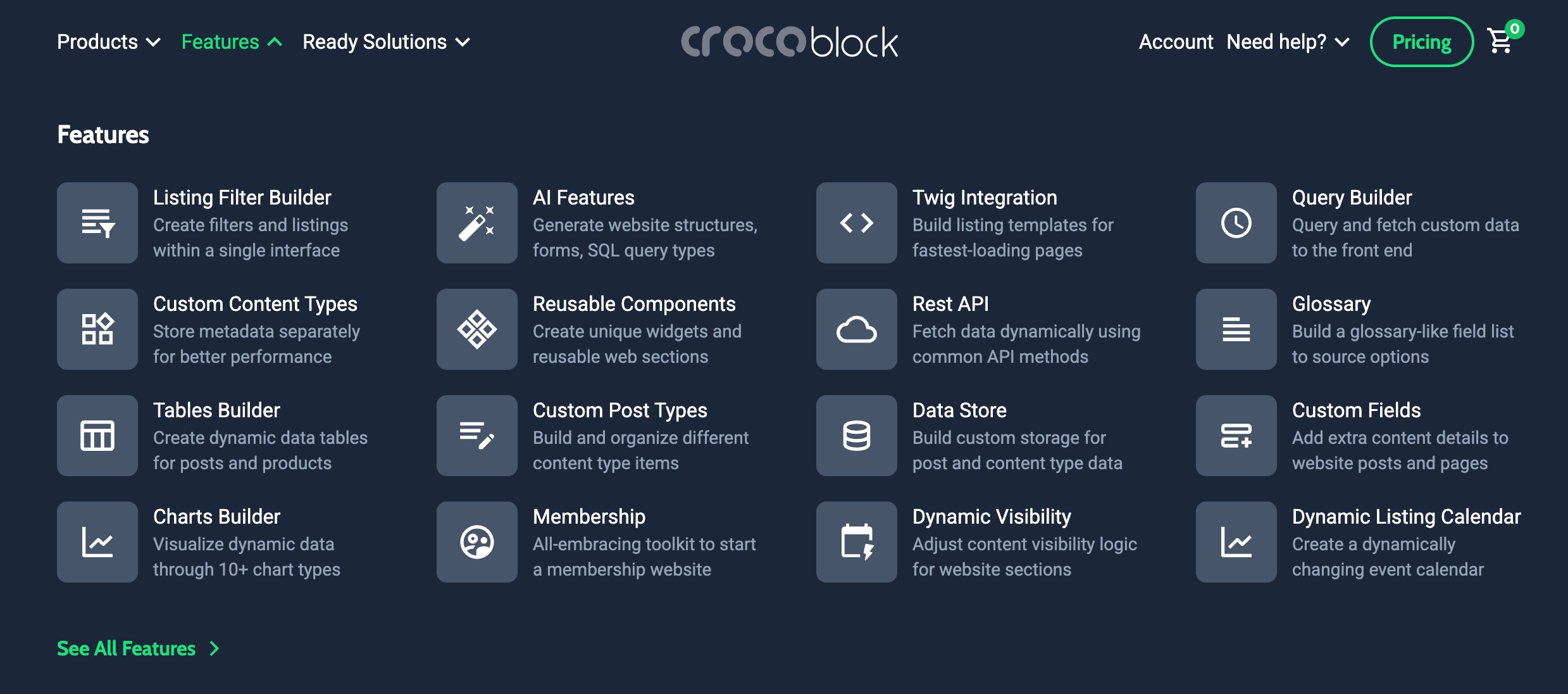Viewport: 1568px width, 694px height.
Task: Click the Listing Filter Builder icon
Action: coord(96,223)
